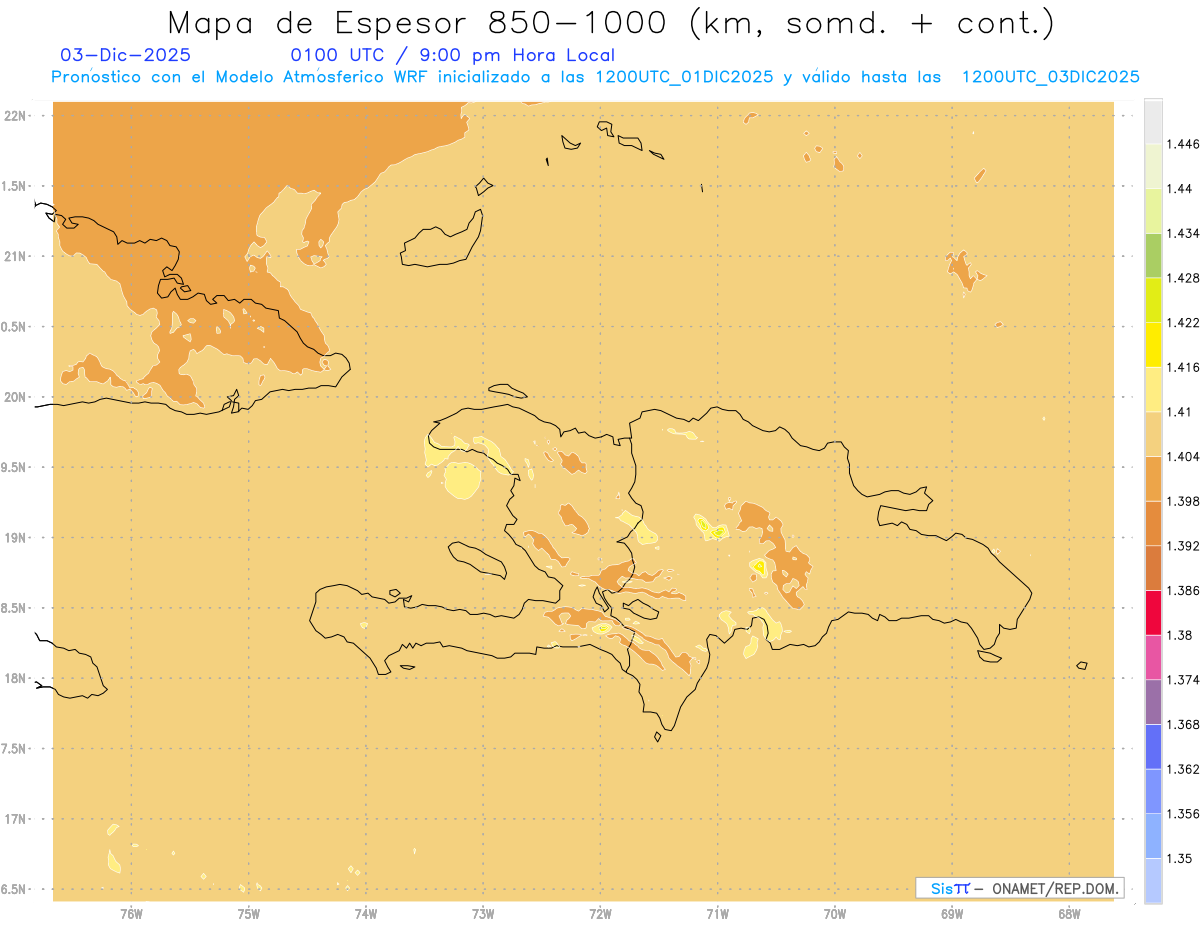Click the '72W' longitude label

coord(600,914)
